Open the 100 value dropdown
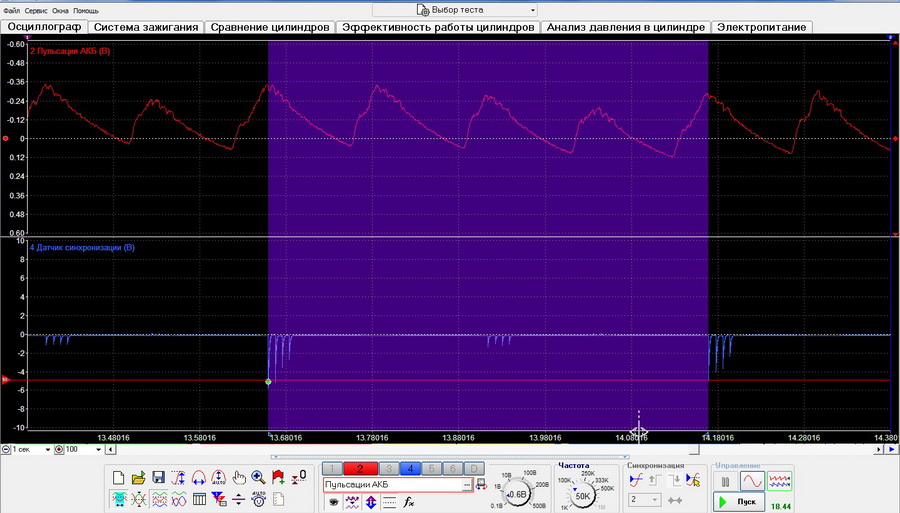900x513 pixels. 98,450
